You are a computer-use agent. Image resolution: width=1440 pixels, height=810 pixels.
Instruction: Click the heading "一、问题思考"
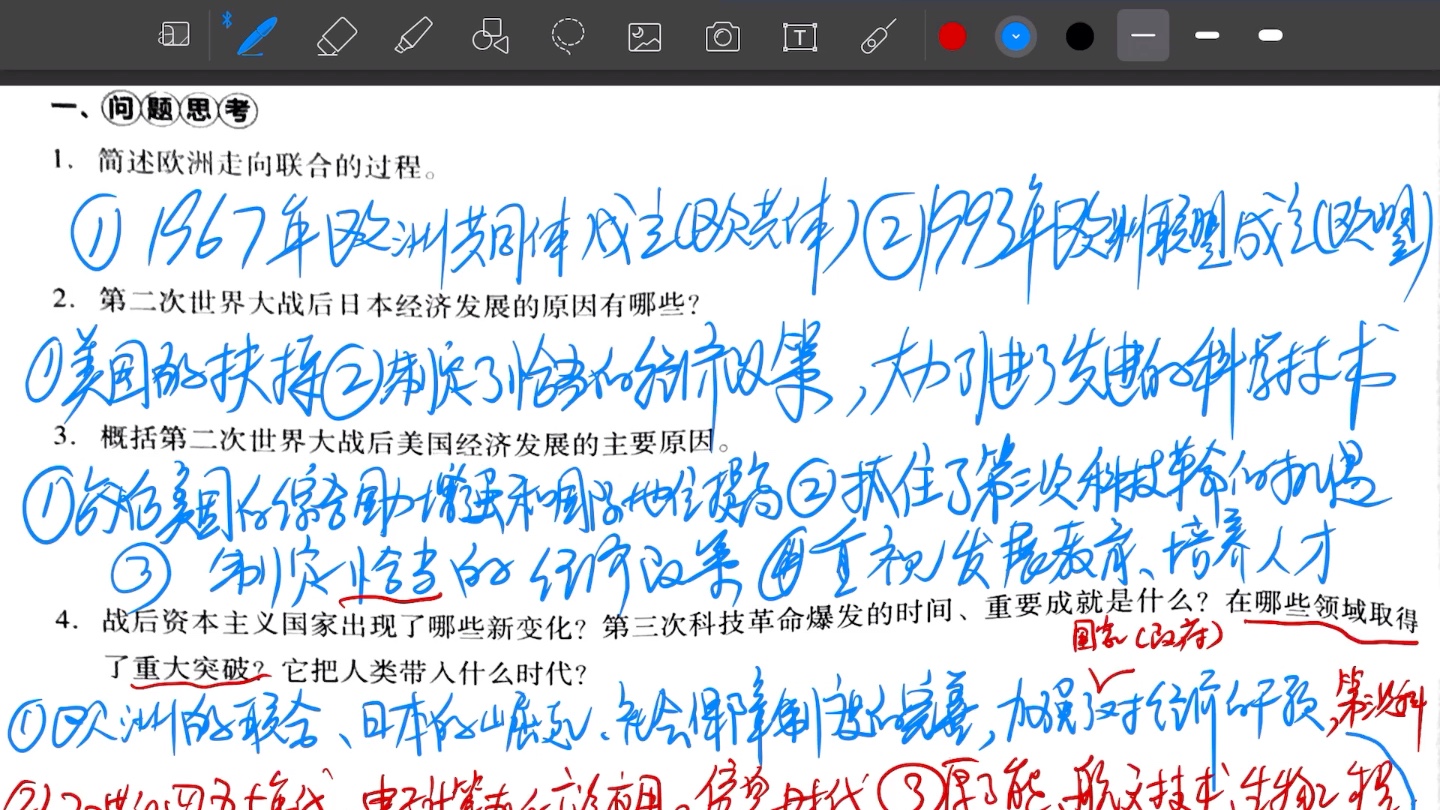(154, 110)
